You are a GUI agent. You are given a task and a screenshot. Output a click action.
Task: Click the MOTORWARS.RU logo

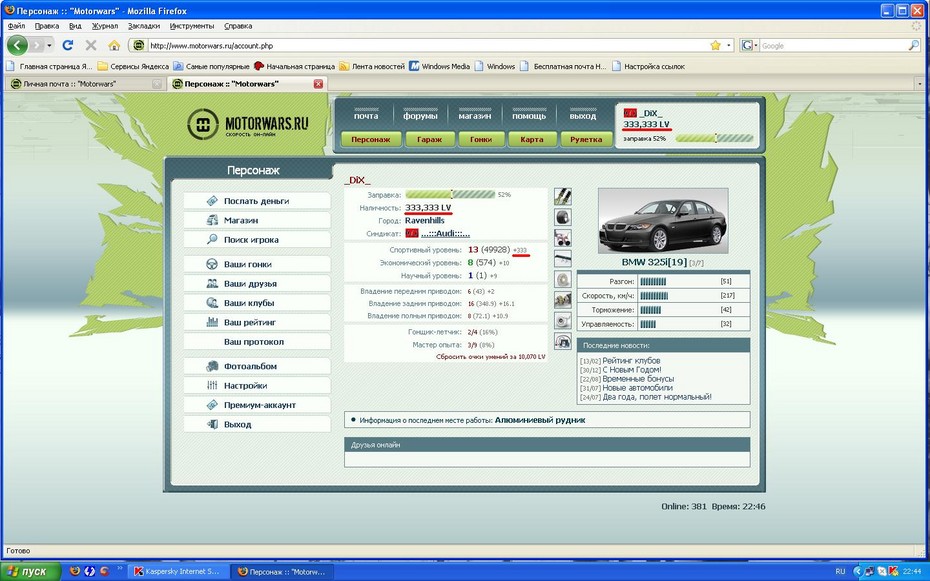pyautogui.click(x=248, y=124)
